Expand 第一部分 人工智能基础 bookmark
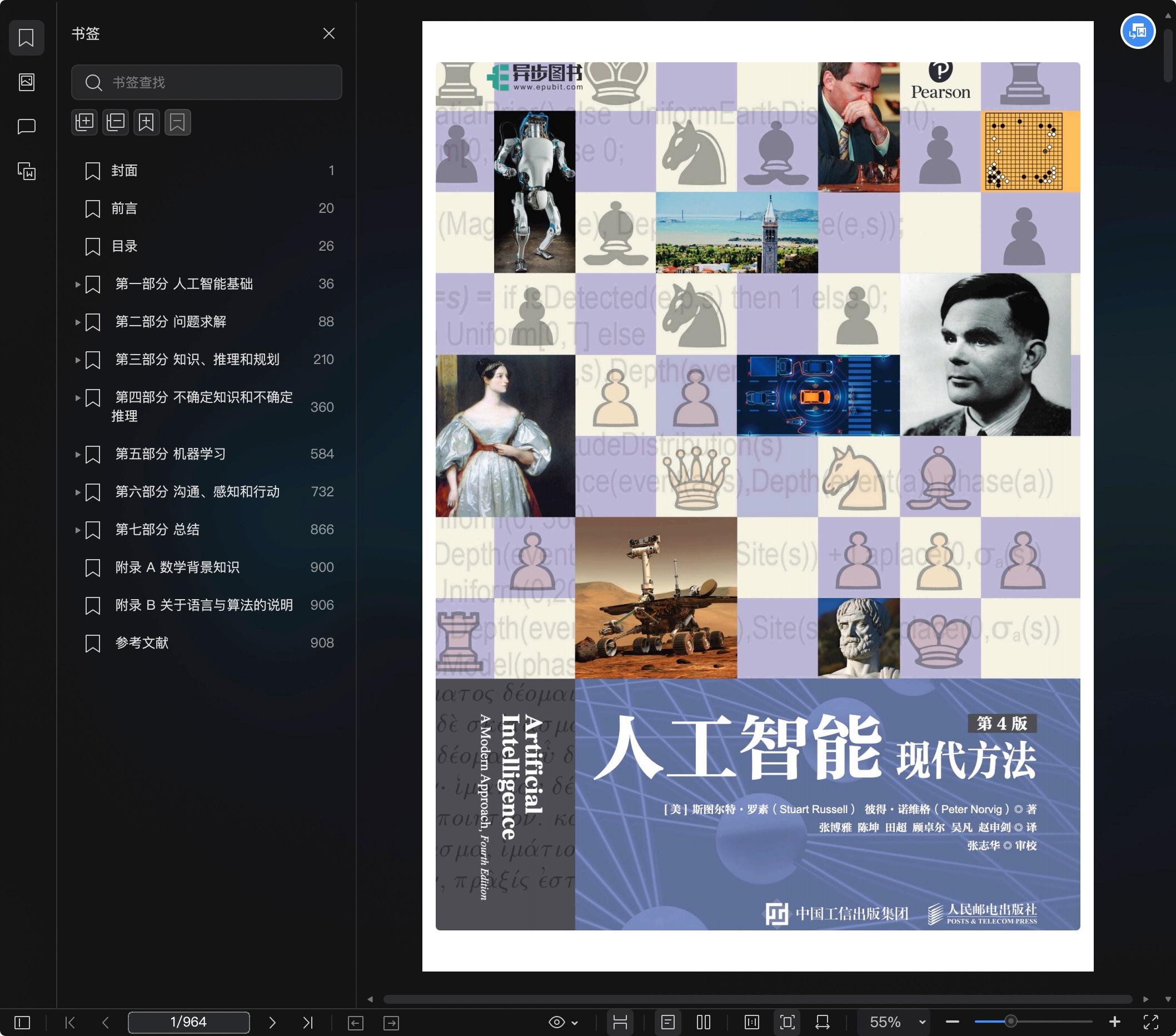The height and width of the screenshot is (1036, 1176). point(77,284)
